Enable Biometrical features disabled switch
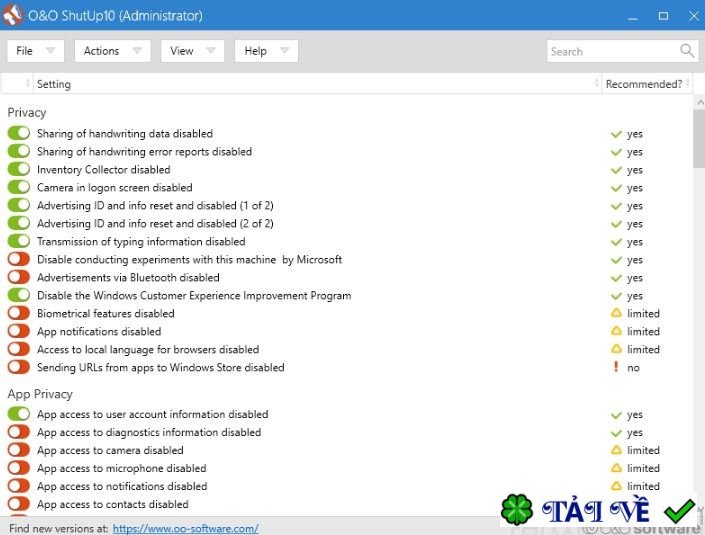This screenshot has width=705, height=535. (18, 313)
